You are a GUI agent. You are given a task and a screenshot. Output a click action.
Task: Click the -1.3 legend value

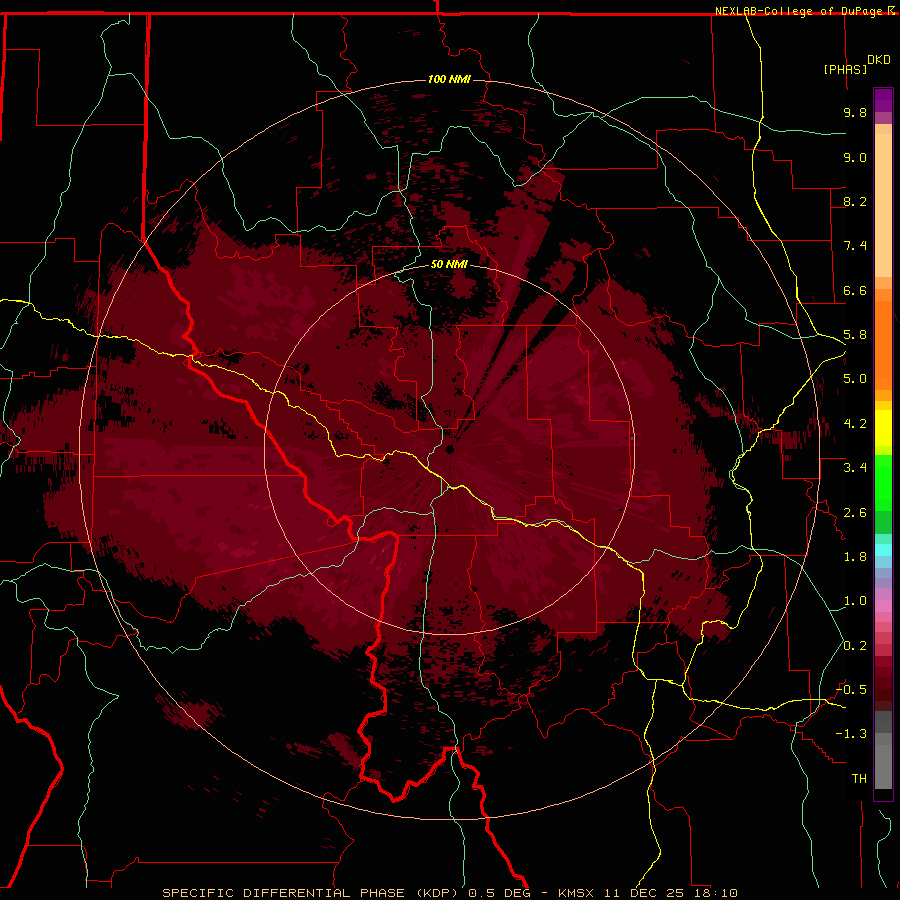(852, 734)
